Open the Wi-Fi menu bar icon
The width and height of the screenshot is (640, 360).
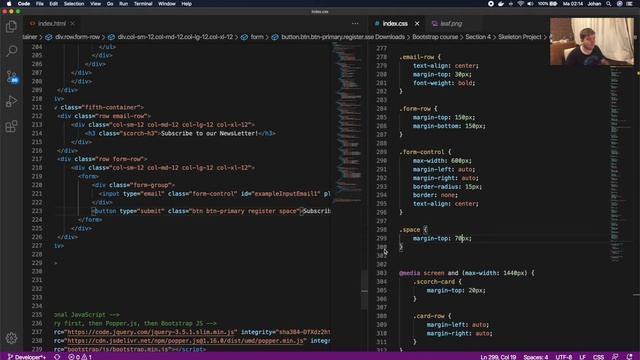[x=520, y=4]
